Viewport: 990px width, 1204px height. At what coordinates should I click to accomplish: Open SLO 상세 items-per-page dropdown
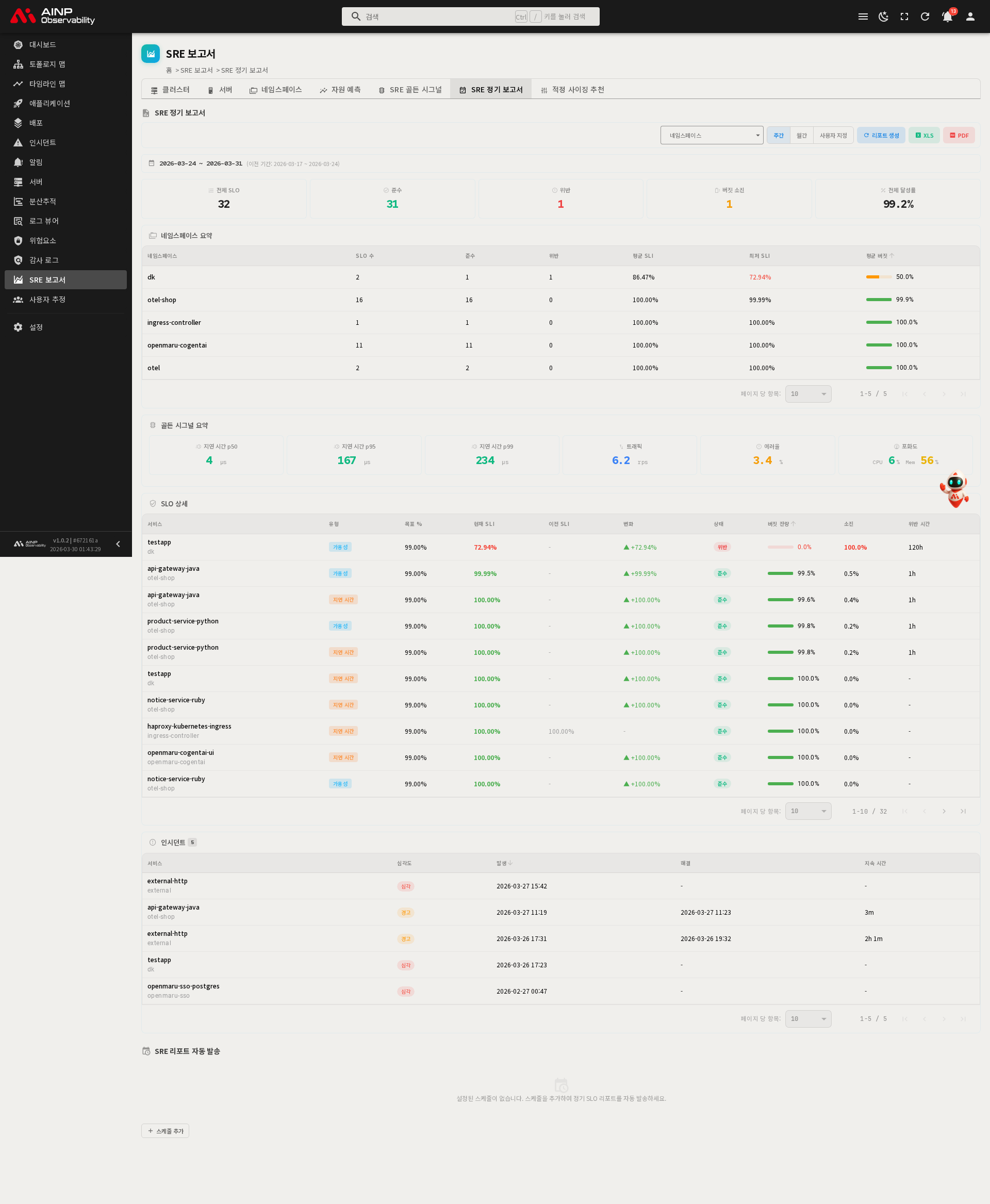click(x=807, y=811)
